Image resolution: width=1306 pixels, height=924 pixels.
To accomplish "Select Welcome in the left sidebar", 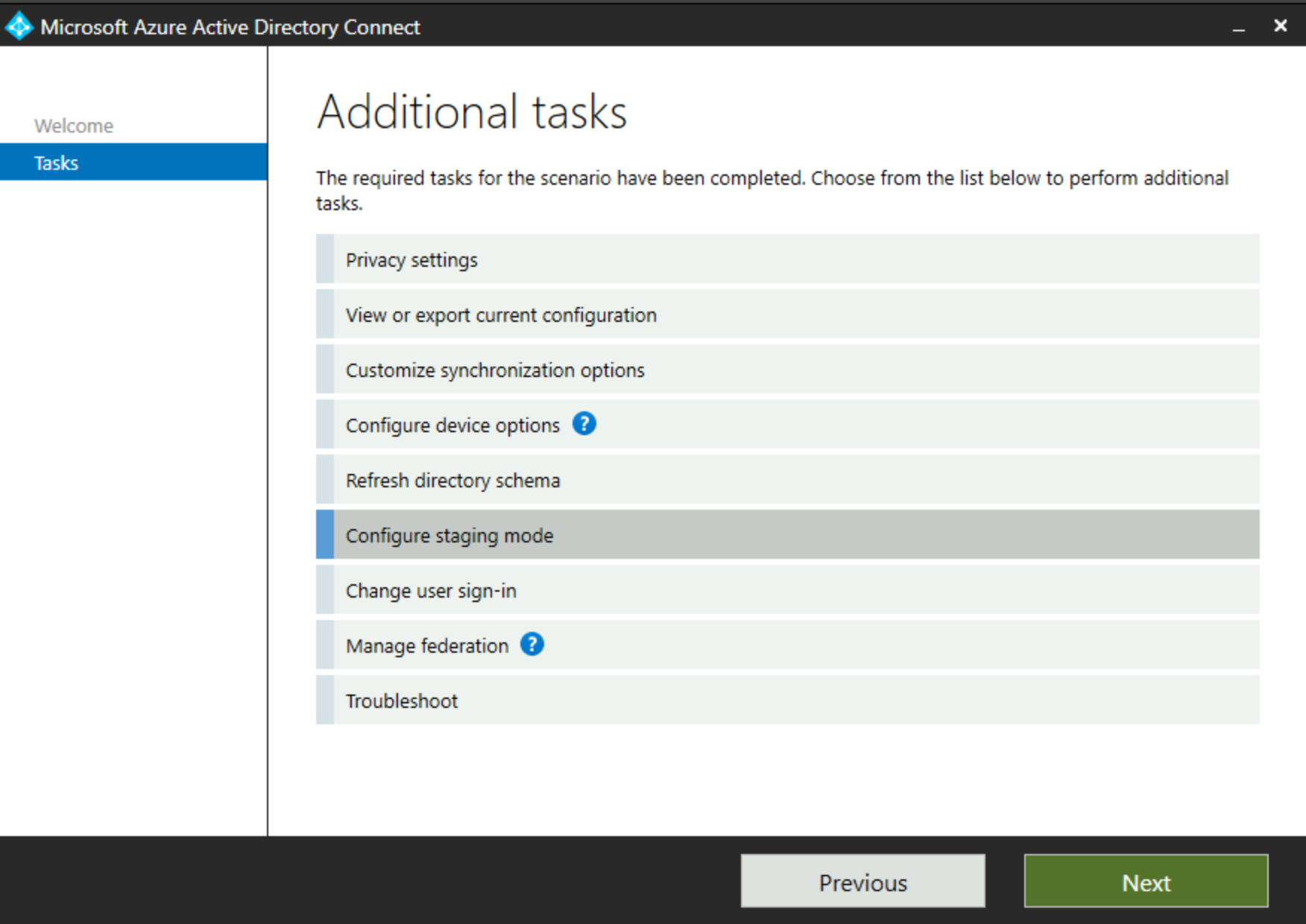I will (x=74, y=125).
